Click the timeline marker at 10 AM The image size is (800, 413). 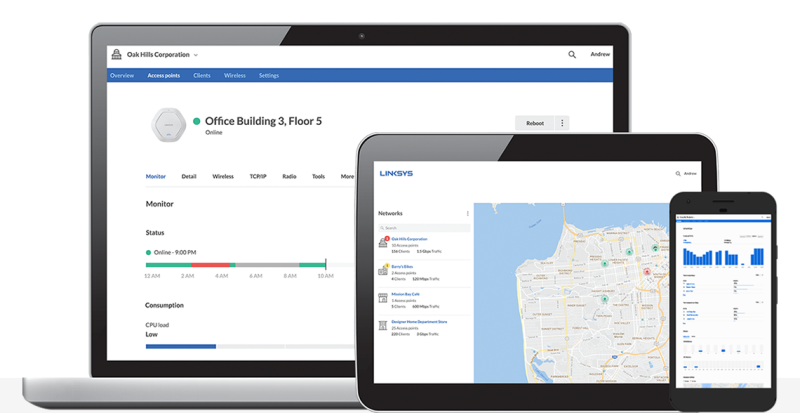(326, 264)
